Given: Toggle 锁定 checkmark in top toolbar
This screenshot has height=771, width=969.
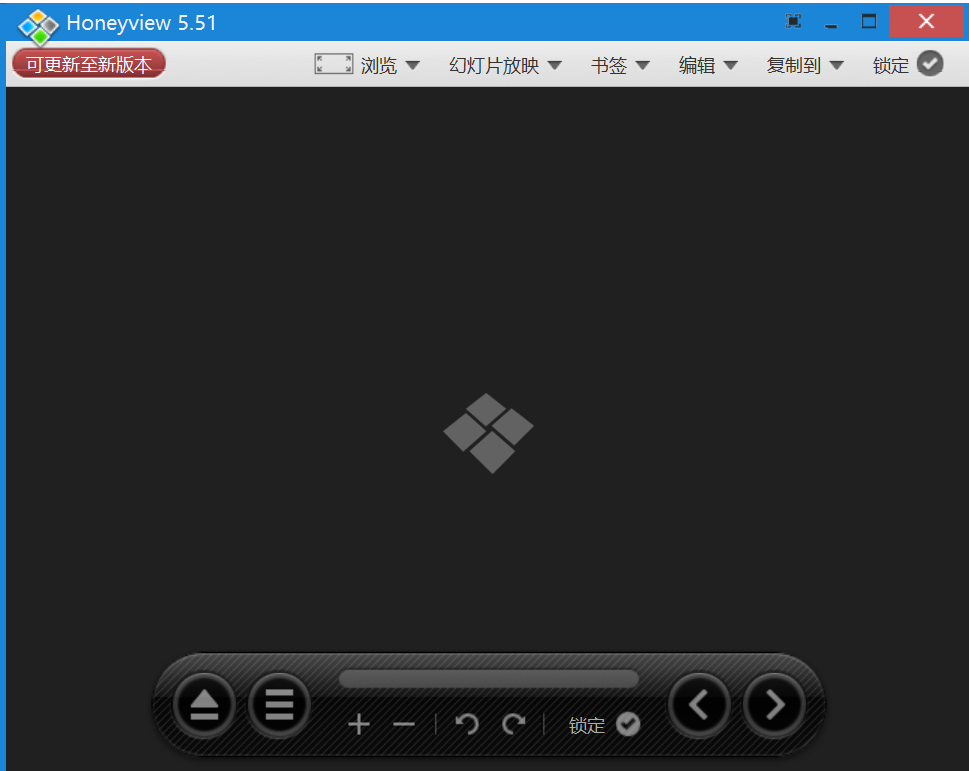Looking at the screenshot, I should click(930, 64).
